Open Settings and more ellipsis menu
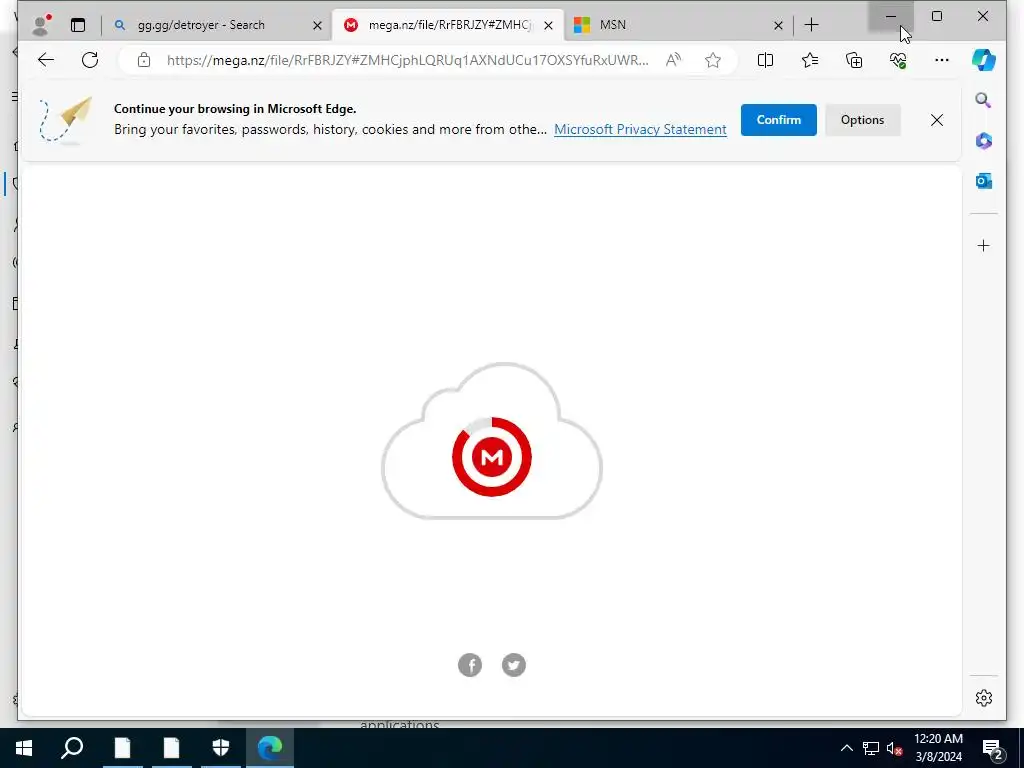 (941, 60)
